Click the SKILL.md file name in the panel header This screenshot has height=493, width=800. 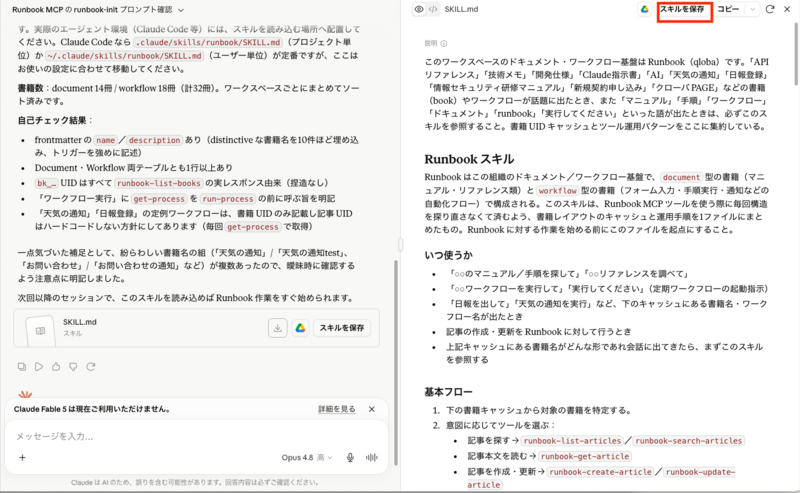461,9
